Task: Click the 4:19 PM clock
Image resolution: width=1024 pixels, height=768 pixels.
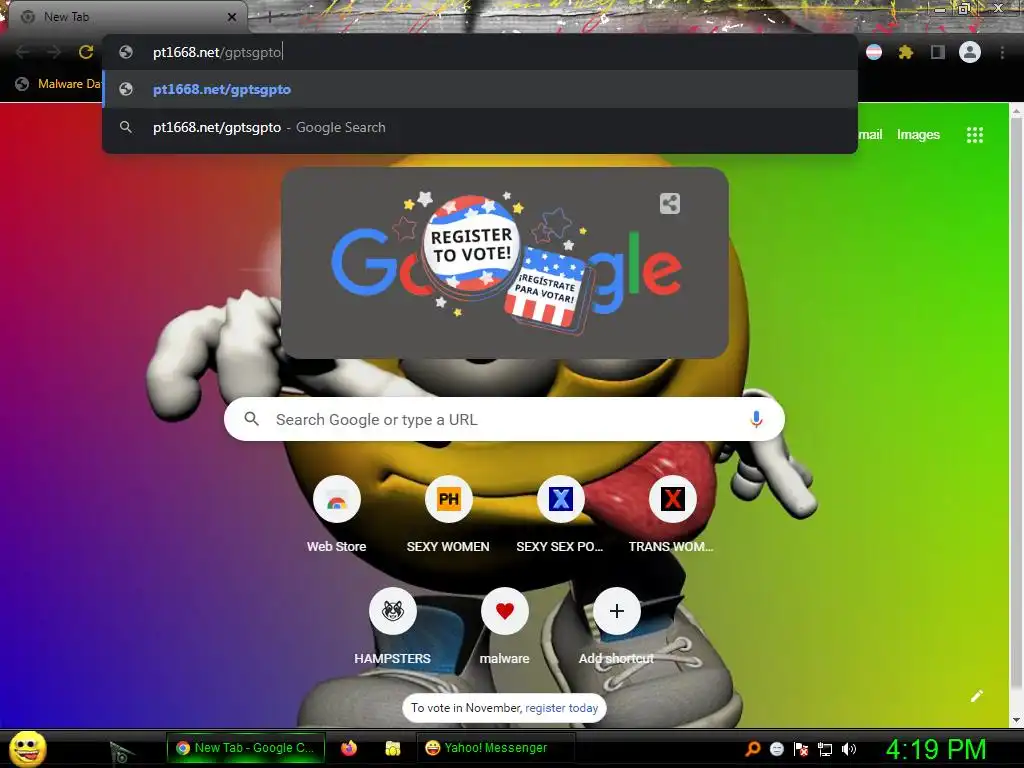Action: (936, 749)
